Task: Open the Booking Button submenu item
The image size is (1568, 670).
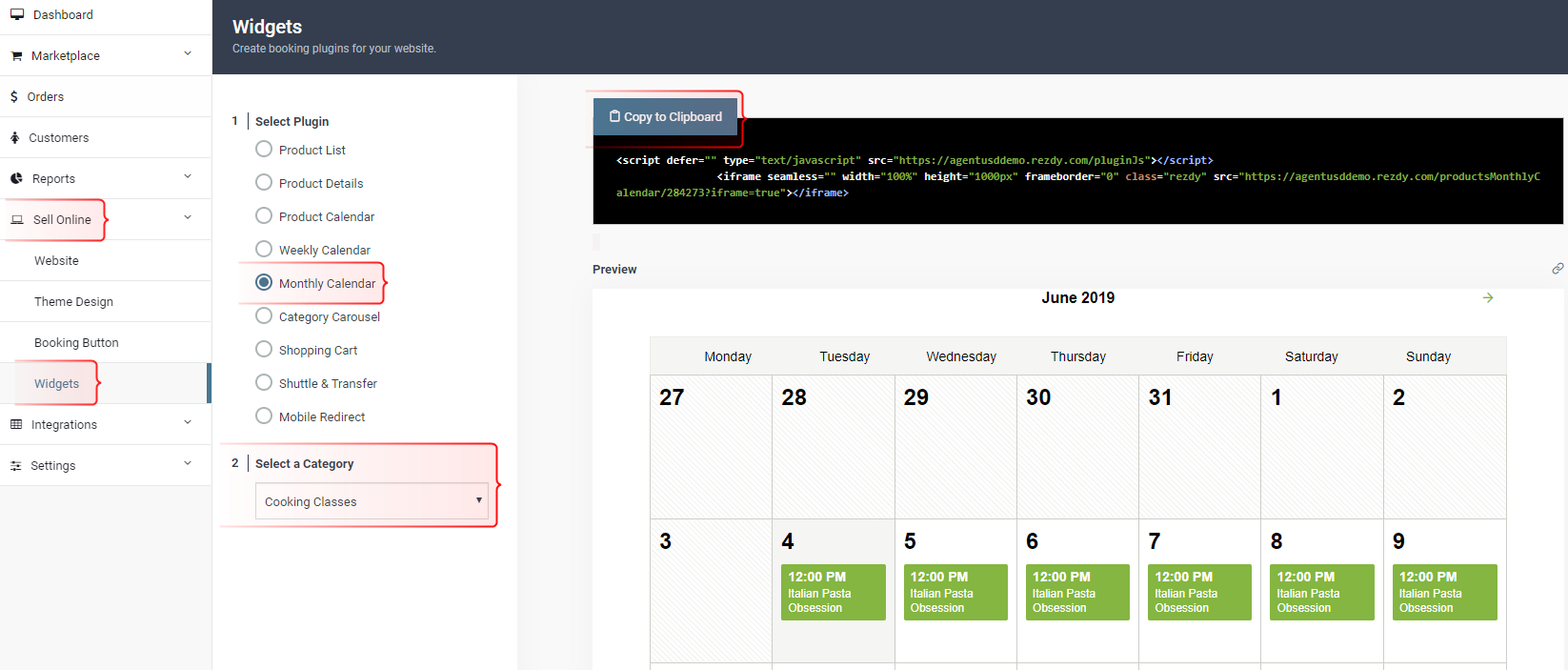Action: tap(106, 342)
